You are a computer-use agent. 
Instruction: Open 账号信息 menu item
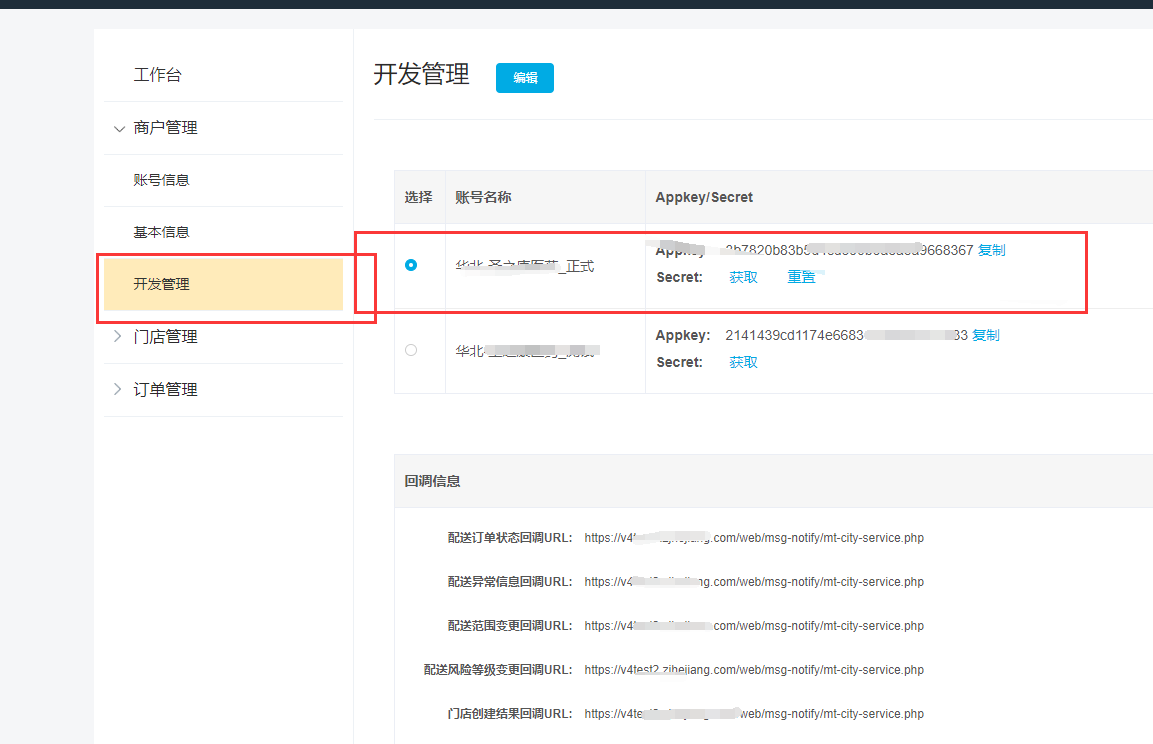[161, 180]
